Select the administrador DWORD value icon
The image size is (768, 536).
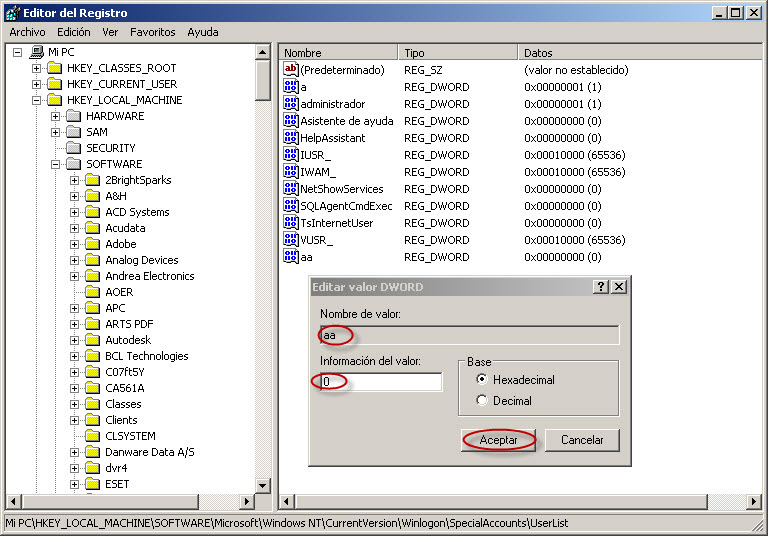pos(290,103)
